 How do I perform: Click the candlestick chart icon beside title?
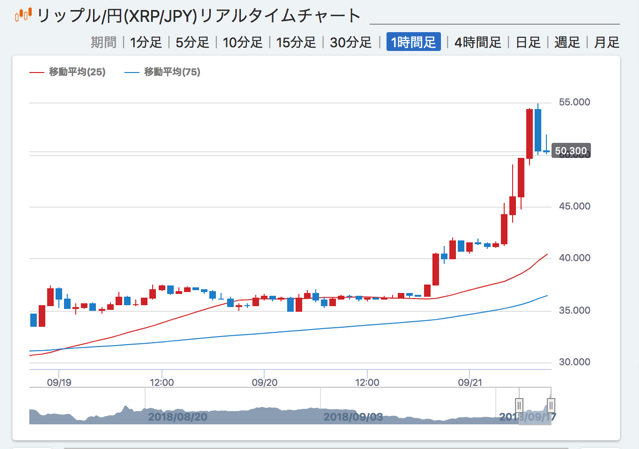pos(23,15)
